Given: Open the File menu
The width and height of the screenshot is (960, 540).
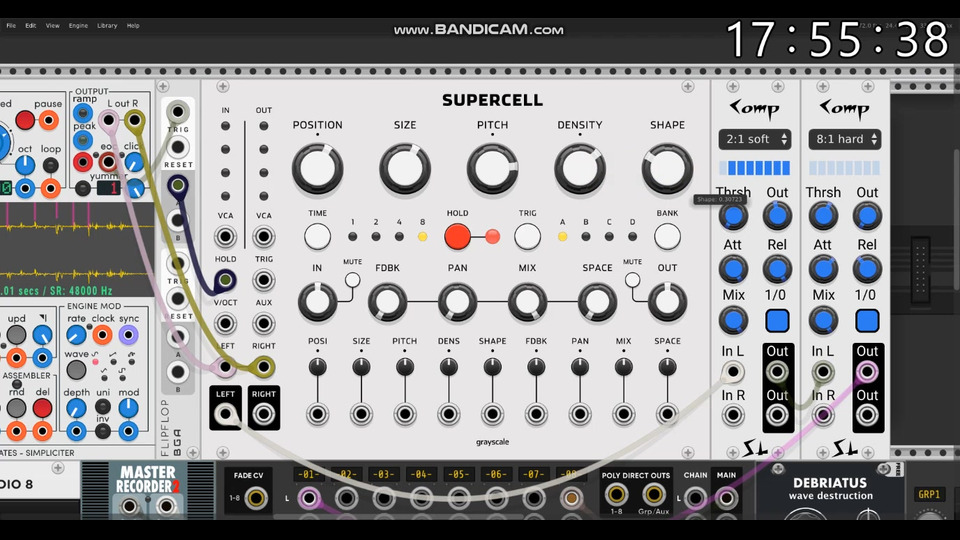Looking at the screenshot, I should [x=11, y=26].
